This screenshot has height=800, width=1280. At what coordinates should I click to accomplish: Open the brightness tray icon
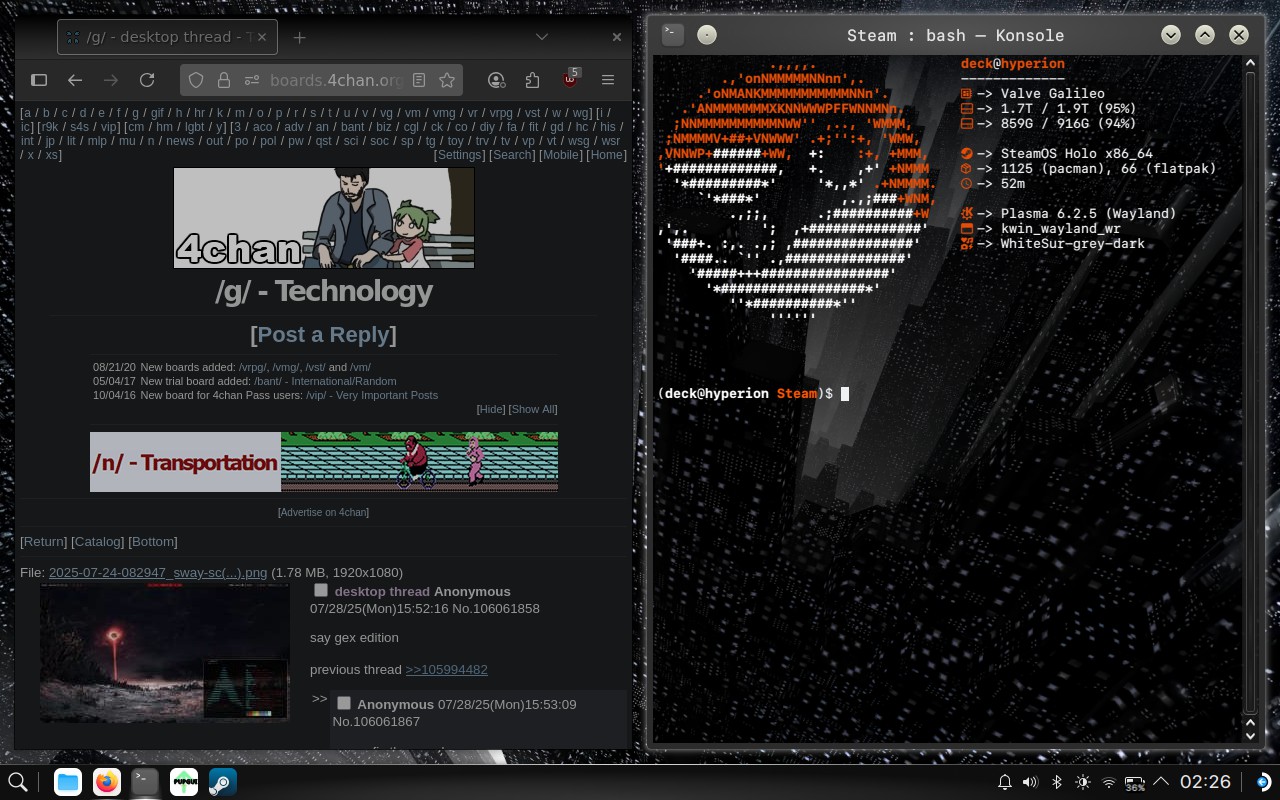coord(1083,782)
